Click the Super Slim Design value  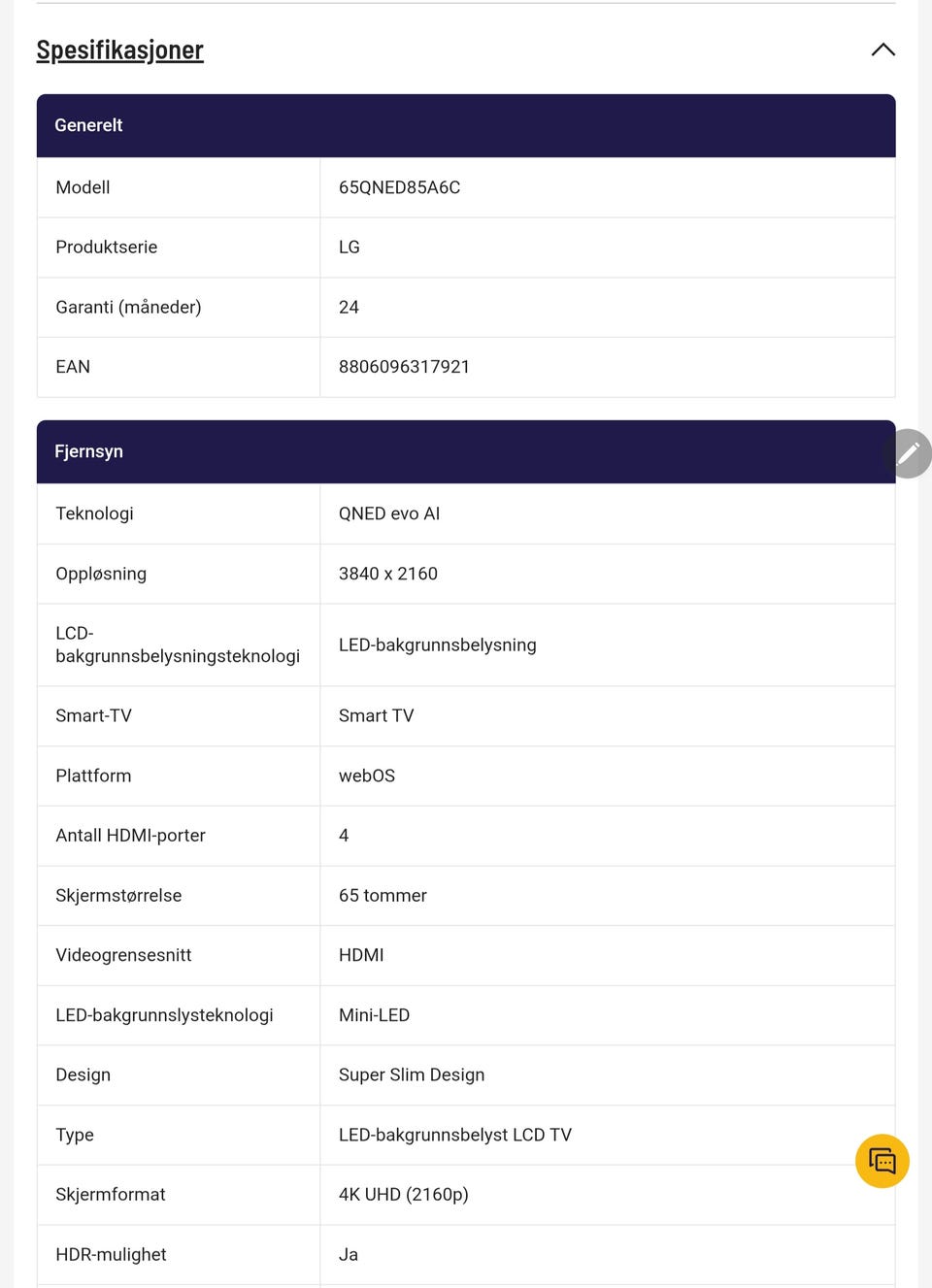tap(411, 1074)
